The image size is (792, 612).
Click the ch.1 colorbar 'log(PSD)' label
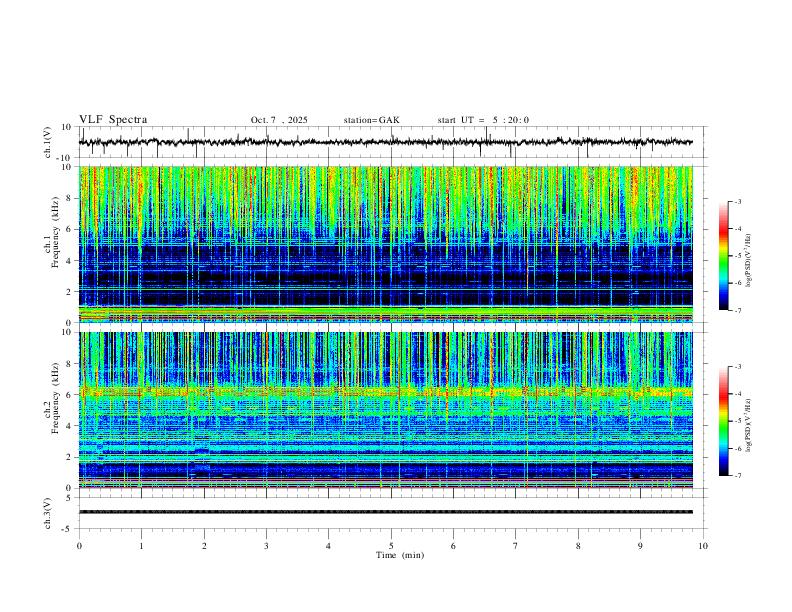point(749,260)
